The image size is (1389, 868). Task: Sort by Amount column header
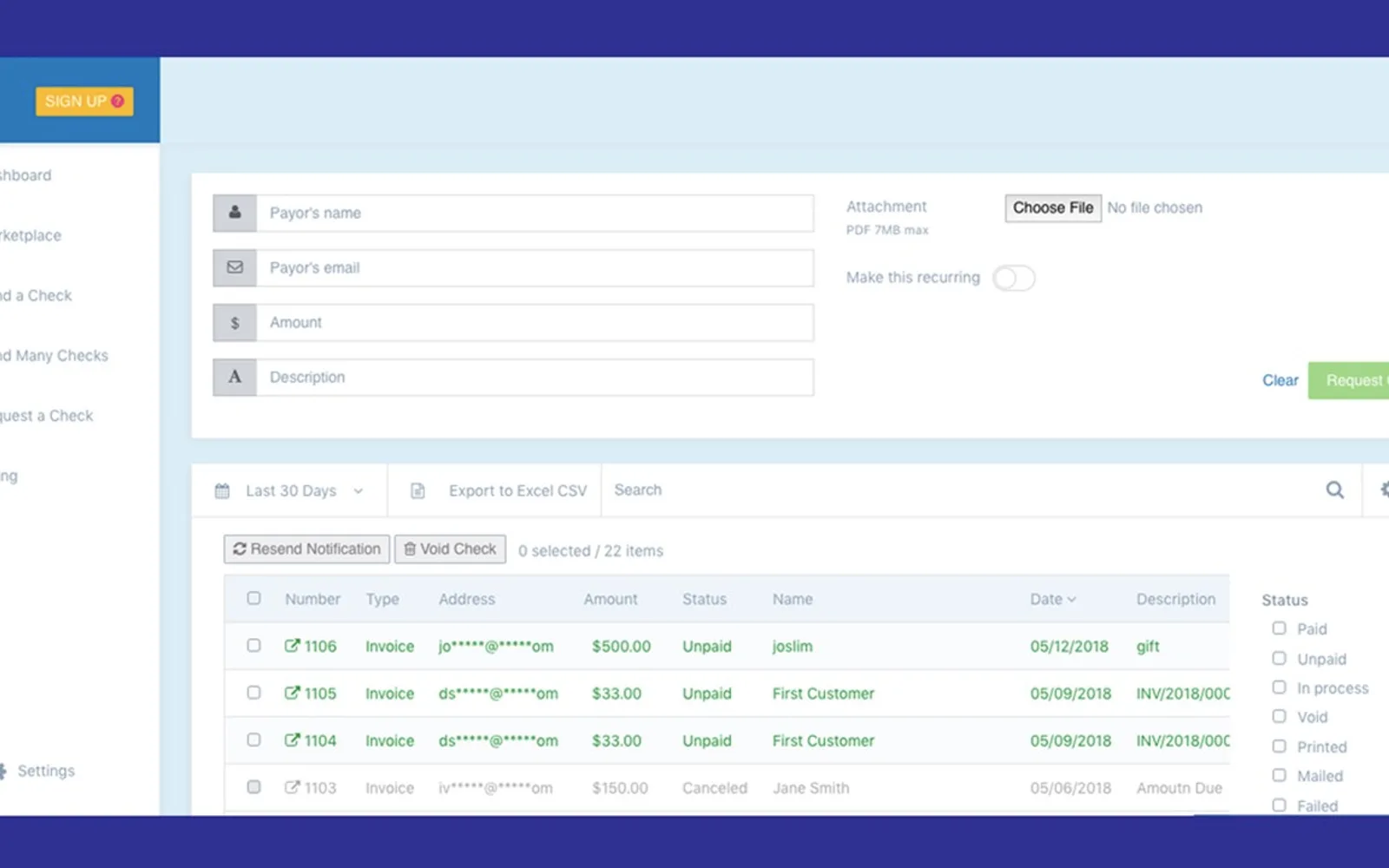click(x=610, y=599)
